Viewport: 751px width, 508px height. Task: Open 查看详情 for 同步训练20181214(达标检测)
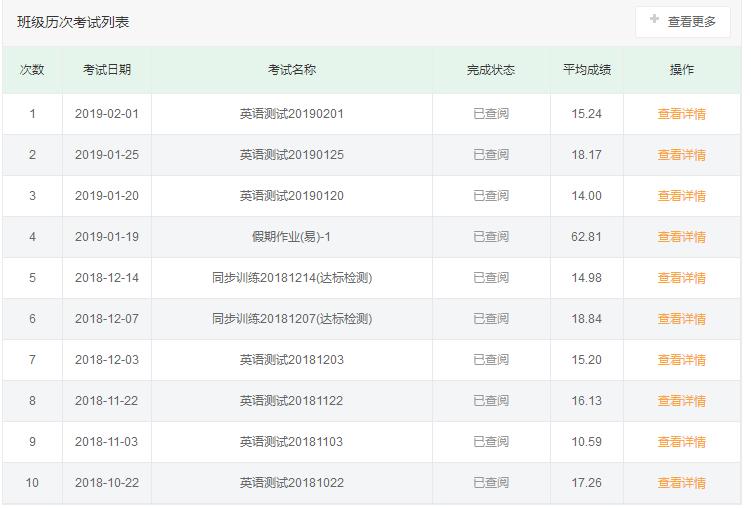coord(682,278)
